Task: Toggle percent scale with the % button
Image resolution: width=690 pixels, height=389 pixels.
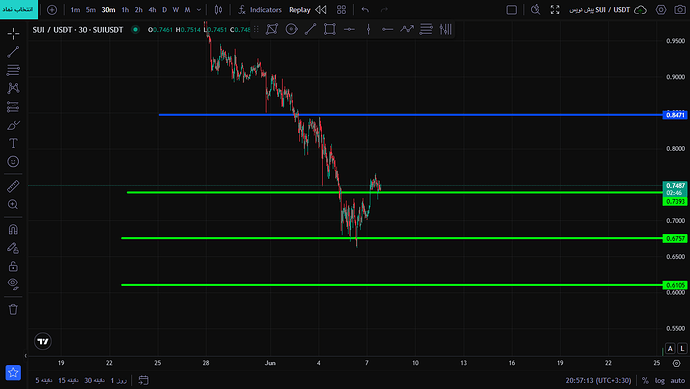Action: (x=645, y=380)
